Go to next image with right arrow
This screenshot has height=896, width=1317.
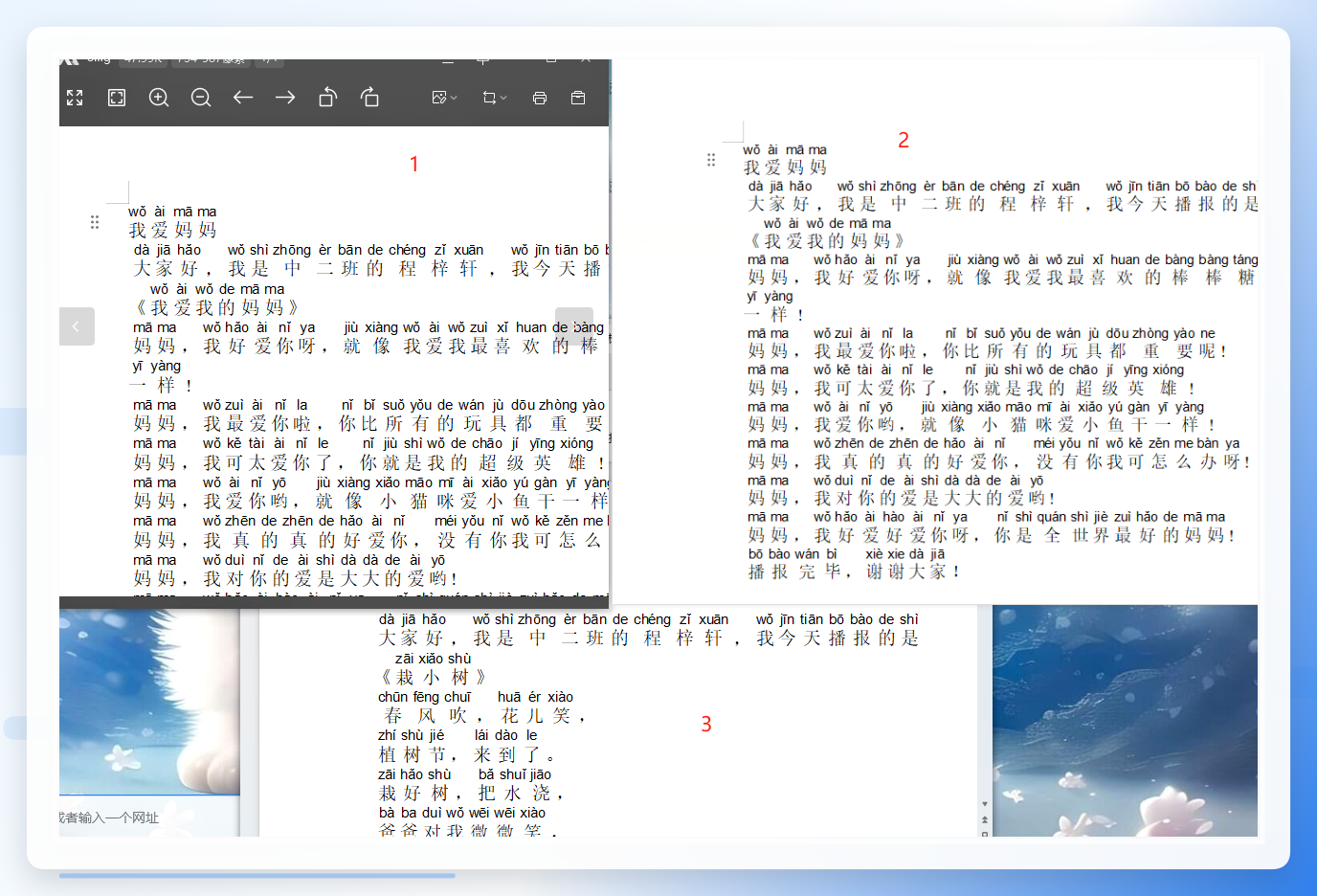[285, 98]
